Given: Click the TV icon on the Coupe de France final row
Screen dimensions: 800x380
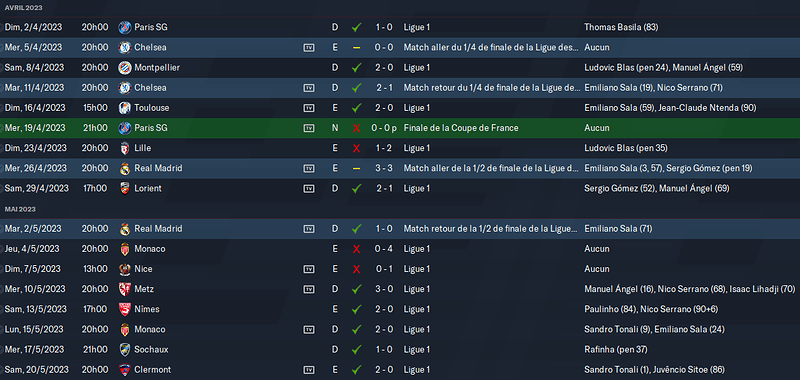Looking at the screenshot, I should 309,128.
